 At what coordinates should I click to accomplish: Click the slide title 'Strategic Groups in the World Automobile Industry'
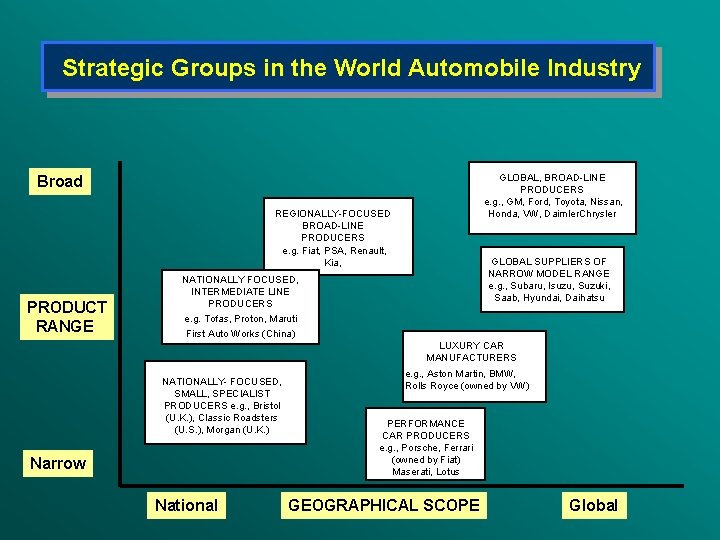point(351,68)
